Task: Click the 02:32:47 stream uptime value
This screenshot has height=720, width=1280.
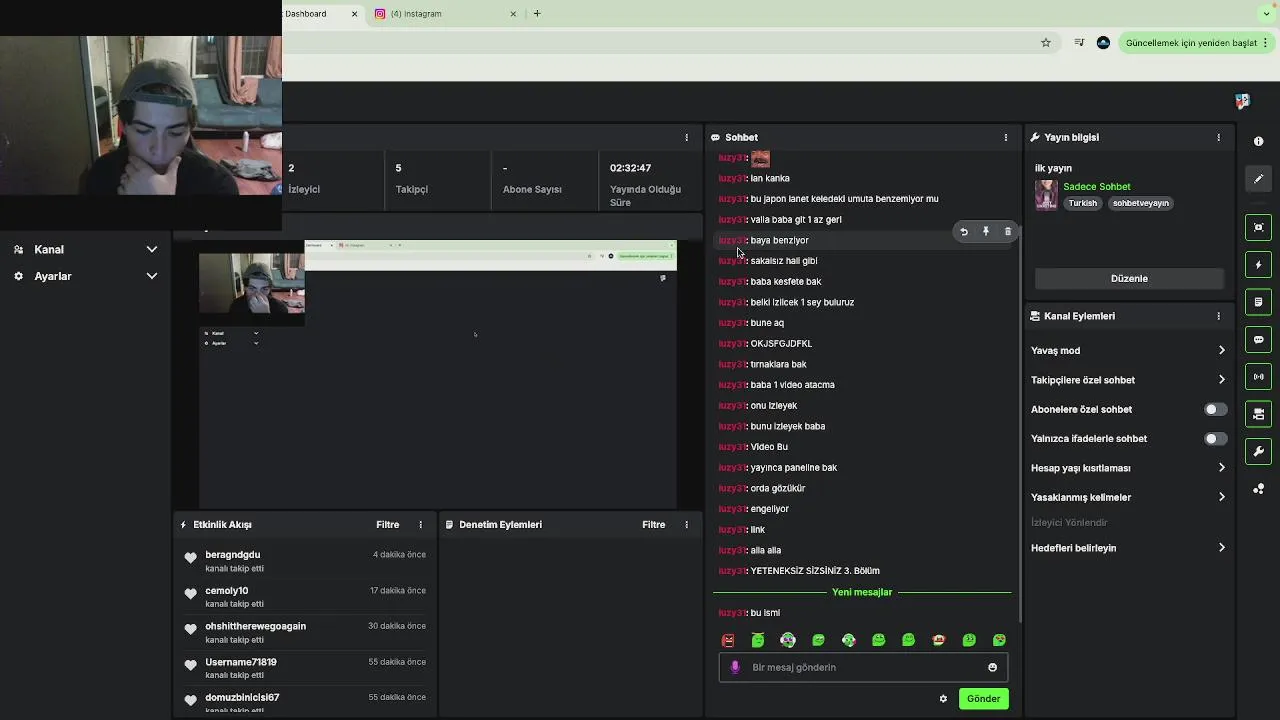Action: (630, 168)
